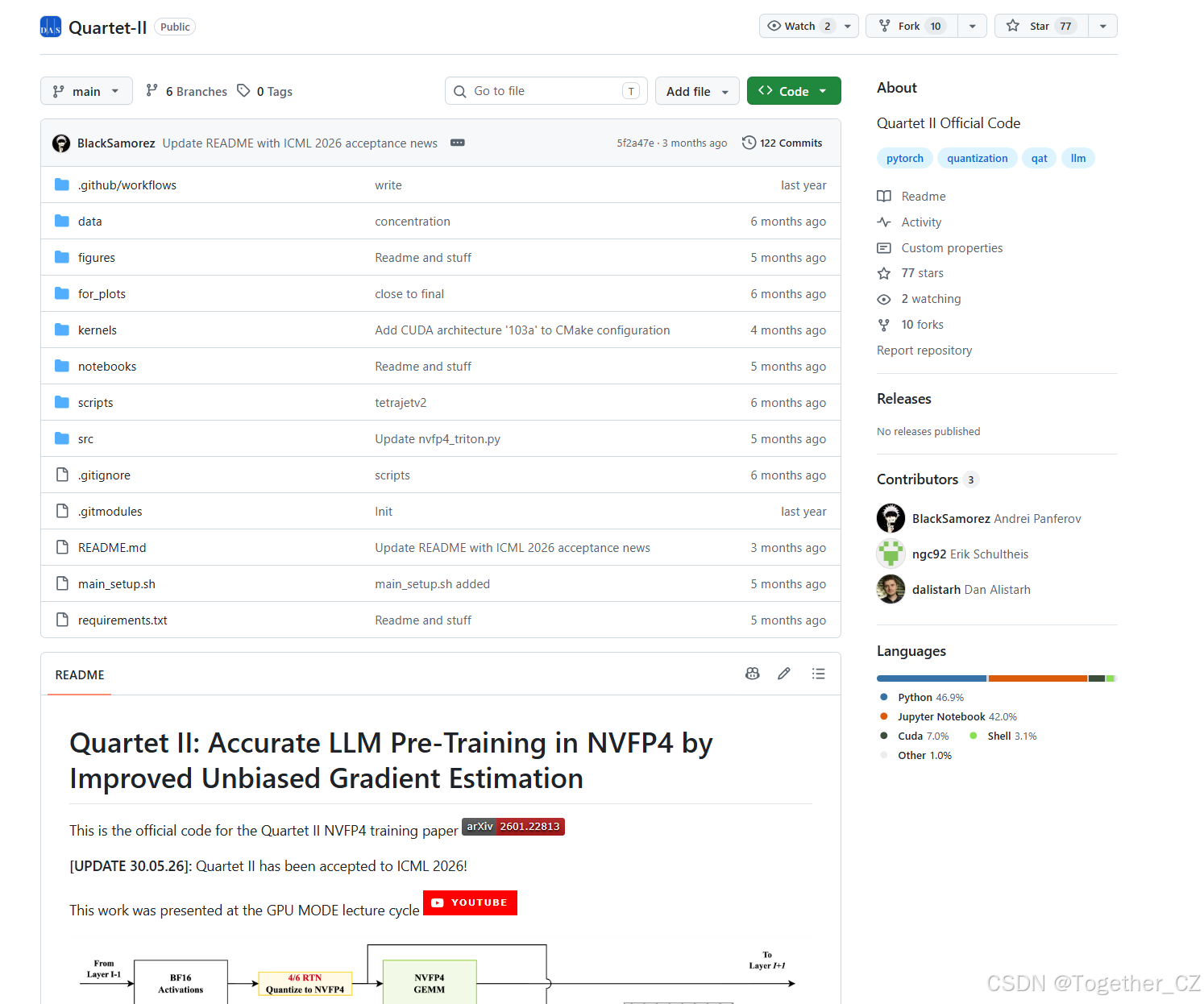Expand commit message details ellipsis
Image resolution: width=1204 pixels, height=1004 pixels.
[x=458, y=143]
